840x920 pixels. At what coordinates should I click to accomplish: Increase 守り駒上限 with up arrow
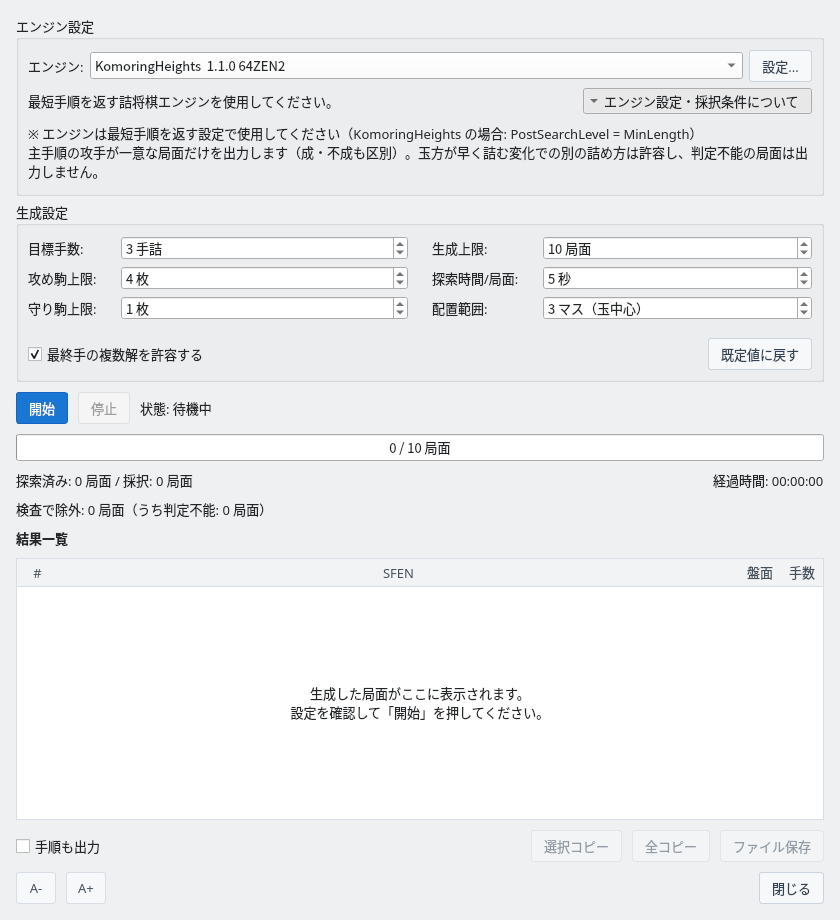click(400, 303)
